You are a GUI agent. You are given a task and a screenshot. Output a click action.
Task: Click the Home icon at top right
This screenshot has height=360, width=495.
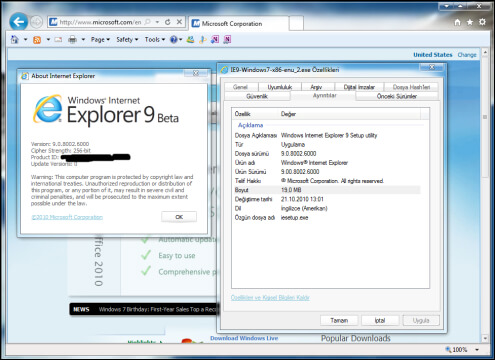coord(457,22)
